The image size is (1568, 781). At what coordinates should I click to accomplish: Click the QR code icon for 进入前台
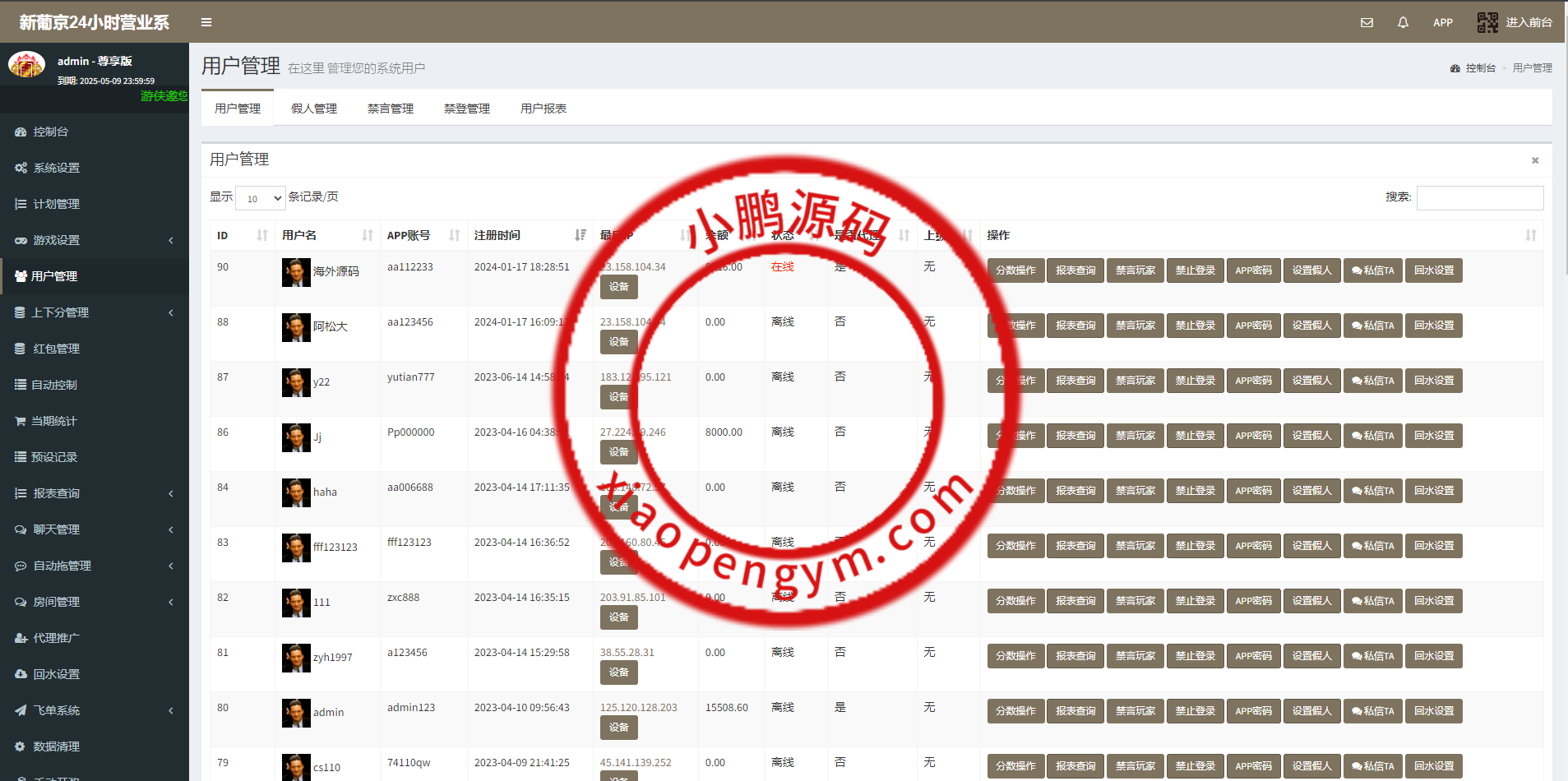tap(1487, 22)
